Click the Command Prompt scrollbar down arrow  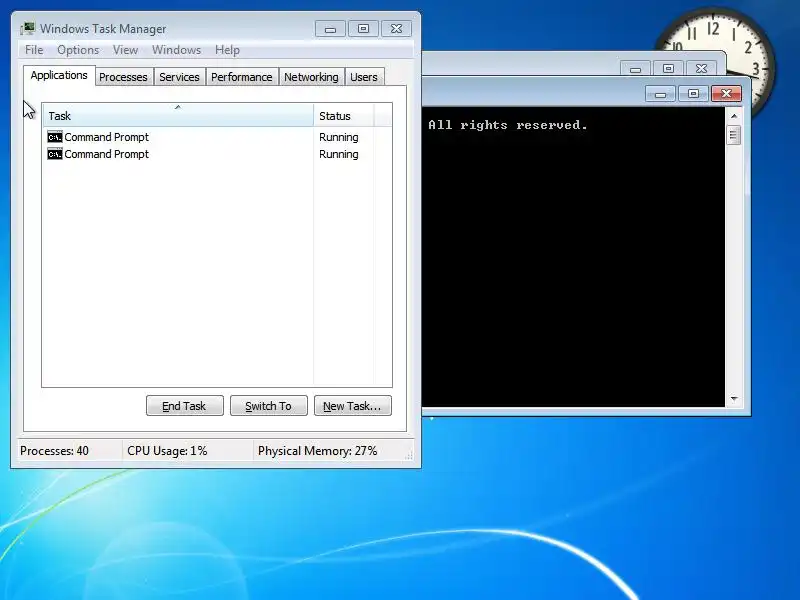[734, 398]
